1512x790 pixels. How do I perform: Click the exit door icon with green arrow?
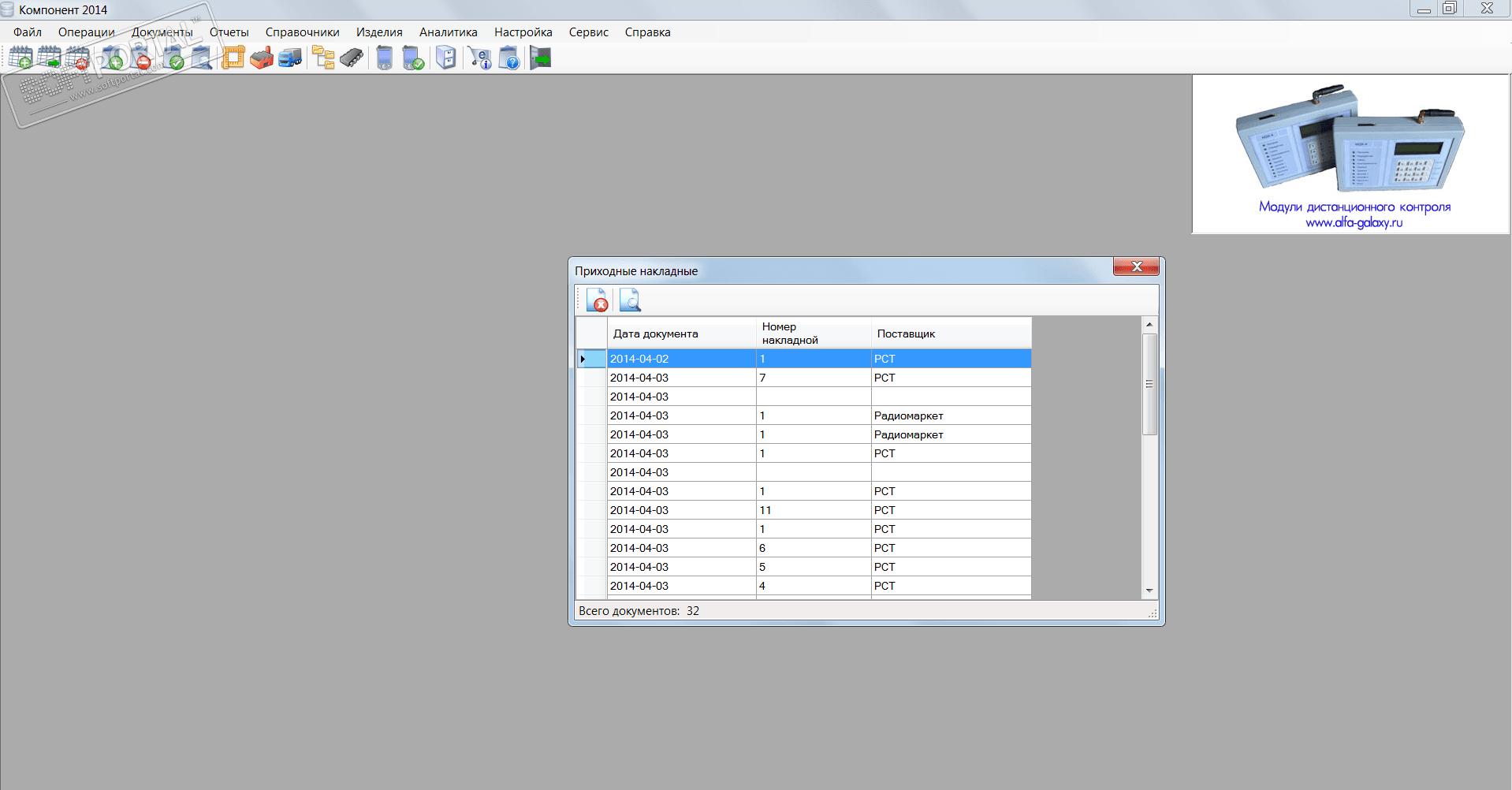coord(541,58)
